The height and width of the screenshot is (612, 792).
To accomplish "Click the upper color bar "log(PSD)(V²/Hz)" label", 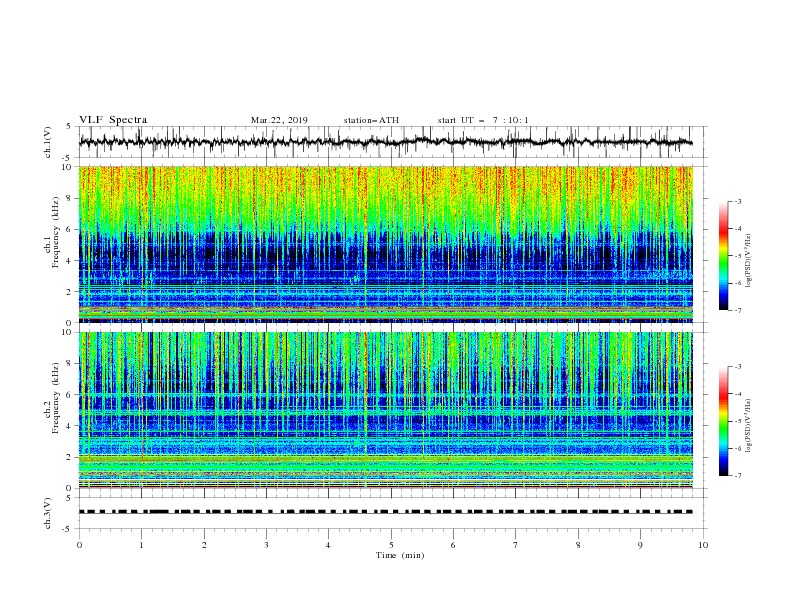I will 749,261.
